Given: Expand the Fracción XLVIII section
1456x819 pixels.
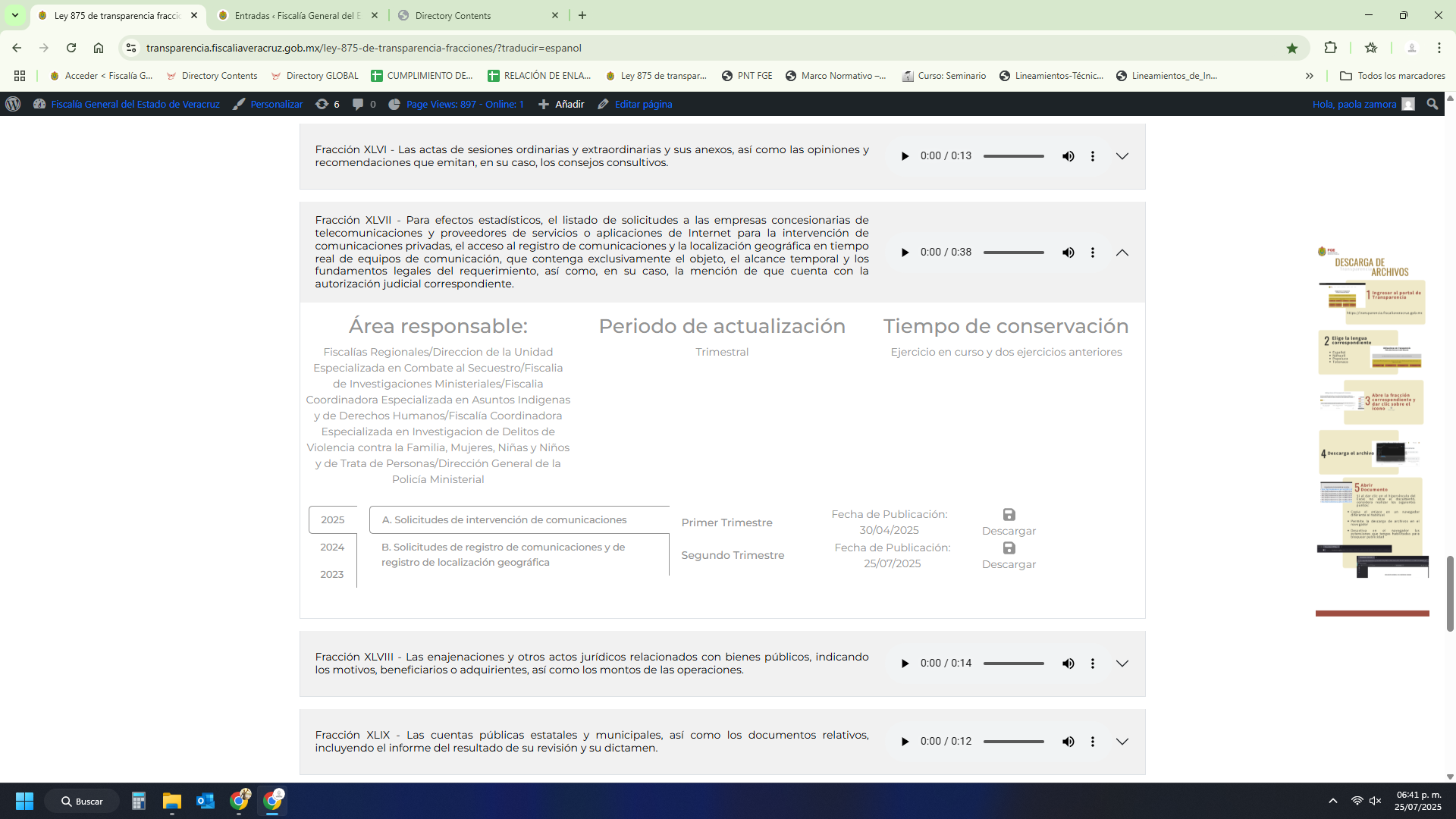Looking at the screenshot, I should pyautogui.click(x=1122, y=664).
